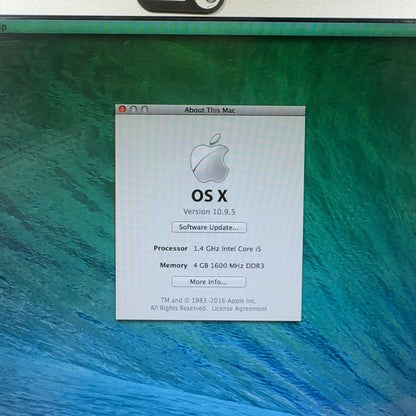Select the Processor label

pyautogui.click(x=171, y=248)
